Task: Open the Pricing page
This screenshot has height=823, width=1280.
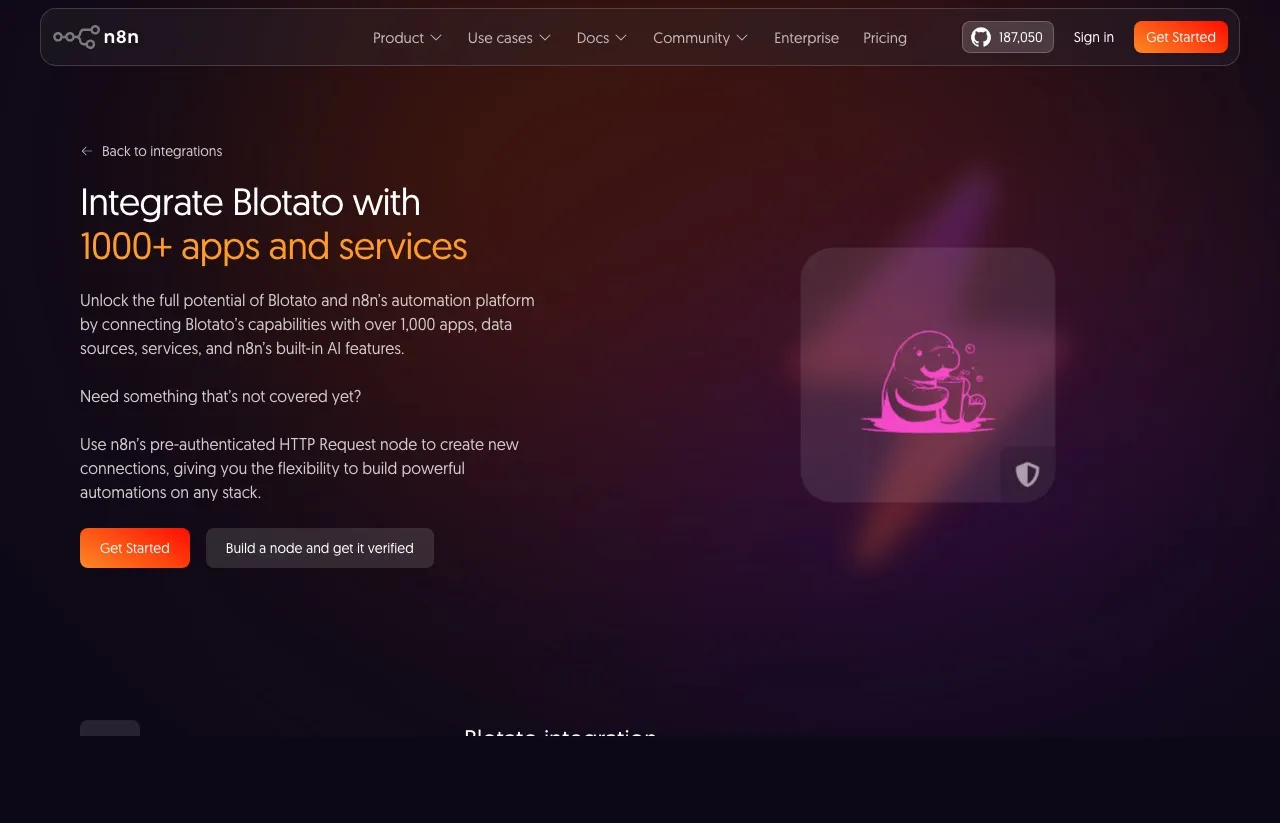Action: pyautogui.click(x=885, y=38)
